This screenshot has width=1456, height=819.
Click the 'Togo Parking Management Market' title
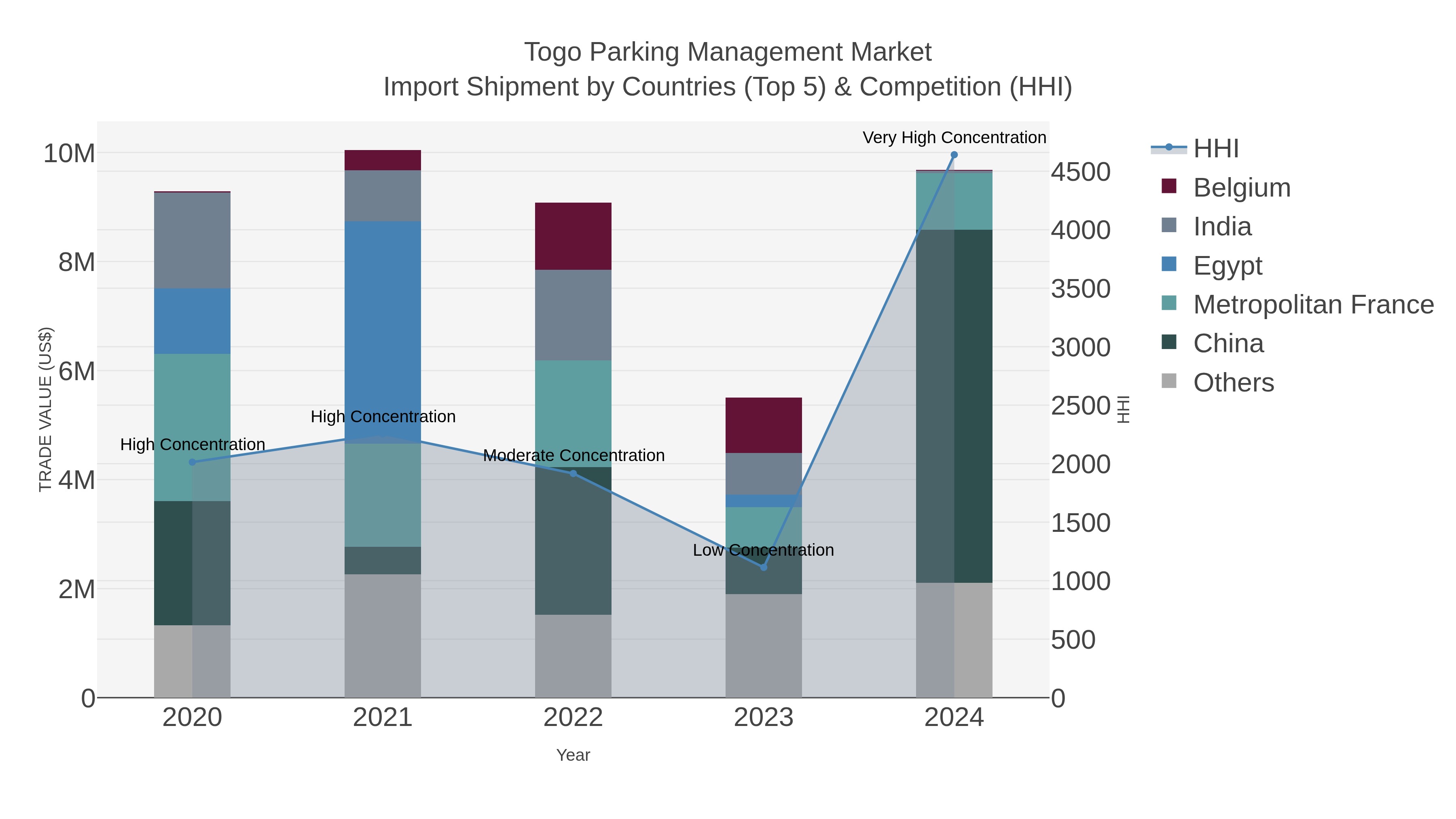tap(728, 52)
